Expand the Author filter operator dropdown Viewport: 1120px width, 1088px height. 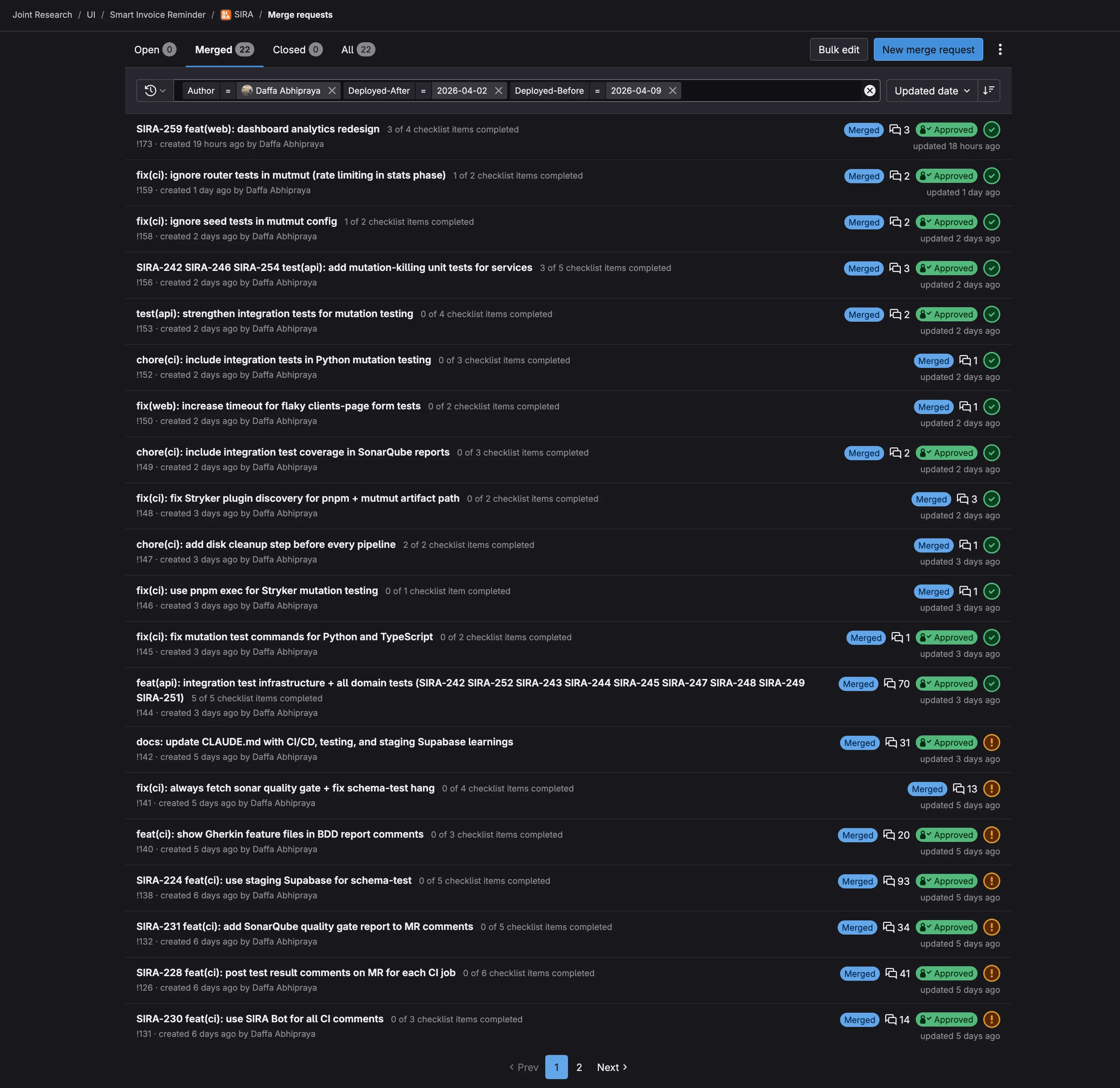click(x=228, y=90)
